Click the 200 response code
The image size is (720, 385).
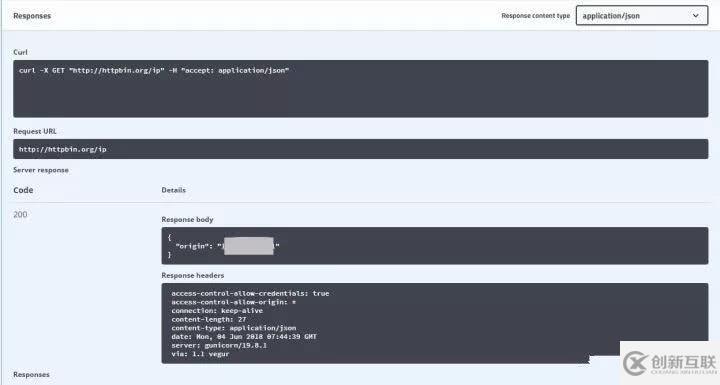click(20, 215)
